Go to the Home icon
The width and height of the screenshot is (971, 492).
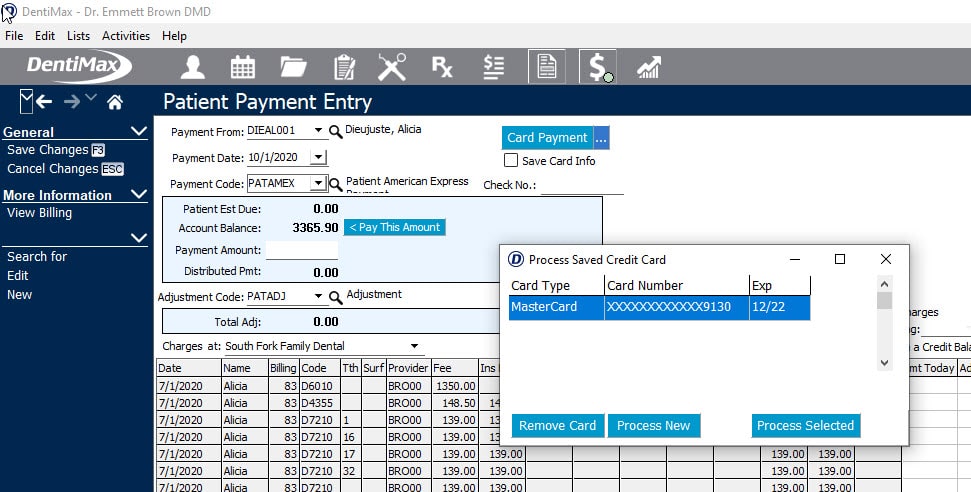115,102
